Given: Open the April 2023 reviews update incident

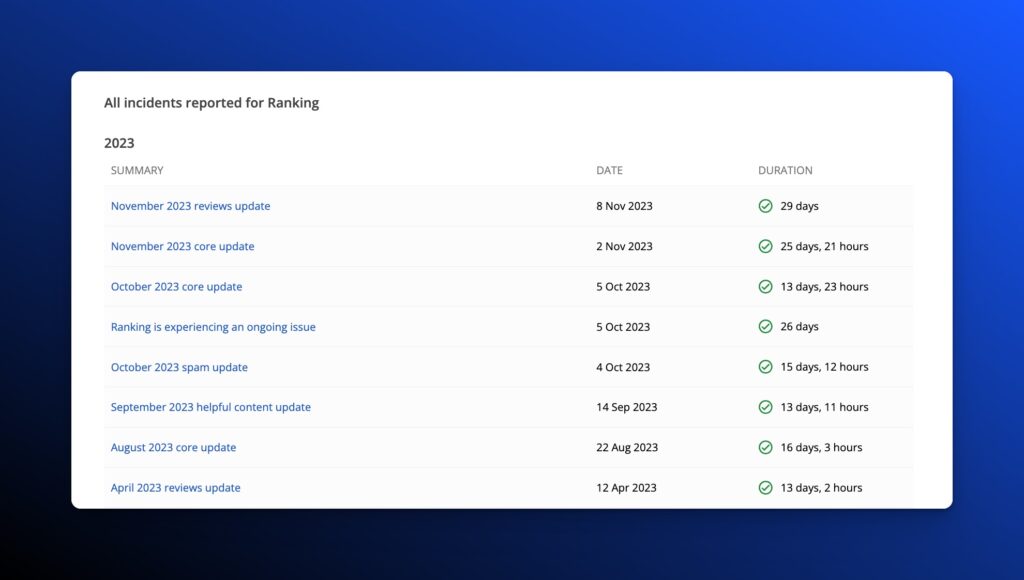Looking at the screenshot, I should [175, 487].
